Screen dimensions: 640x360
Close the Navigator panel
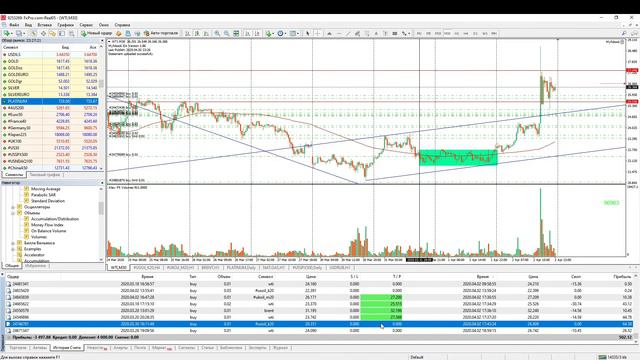(x=102, y=183)
